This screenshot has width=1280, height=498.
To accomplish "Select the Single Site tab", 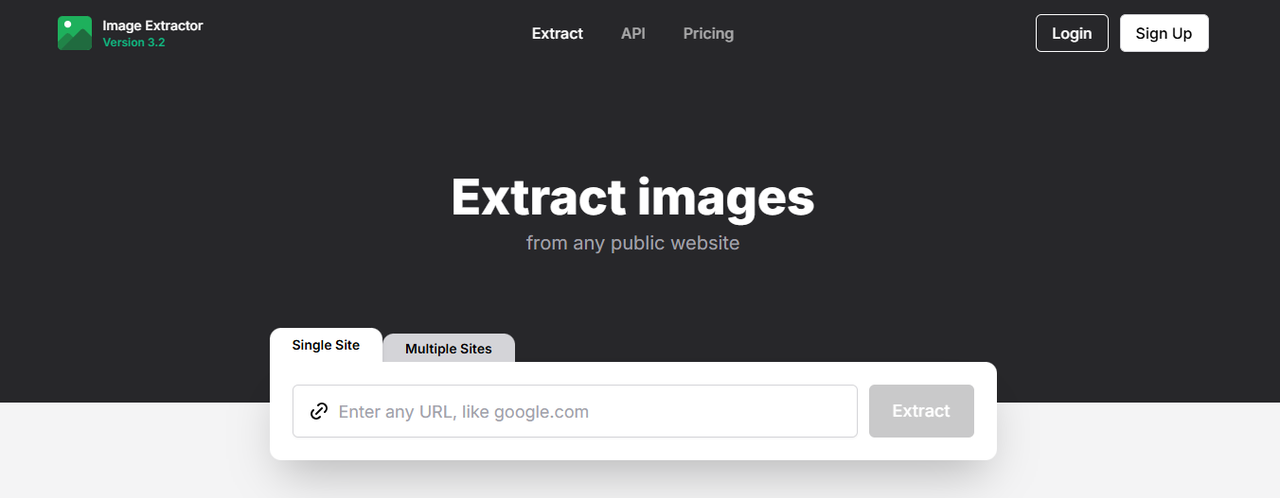I will (326, 345).
